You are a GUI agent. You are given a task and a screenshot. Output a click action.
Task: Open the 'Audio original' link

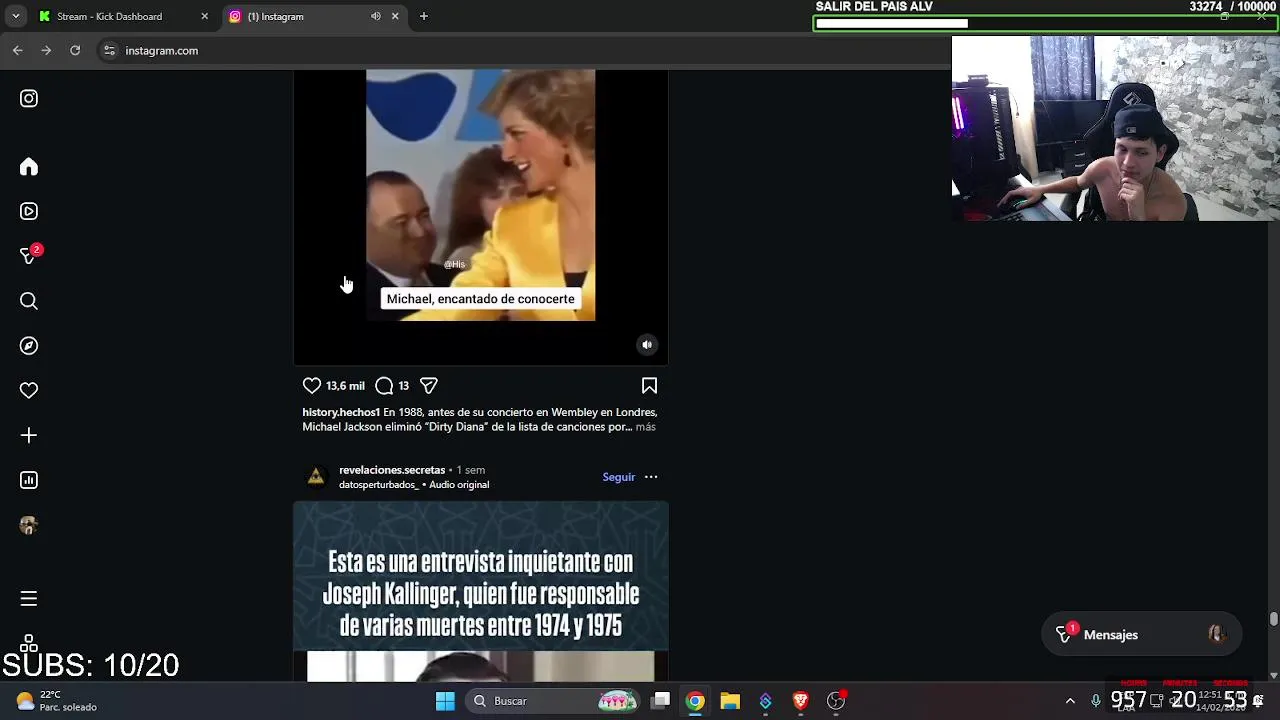click(x=459, y=485)
